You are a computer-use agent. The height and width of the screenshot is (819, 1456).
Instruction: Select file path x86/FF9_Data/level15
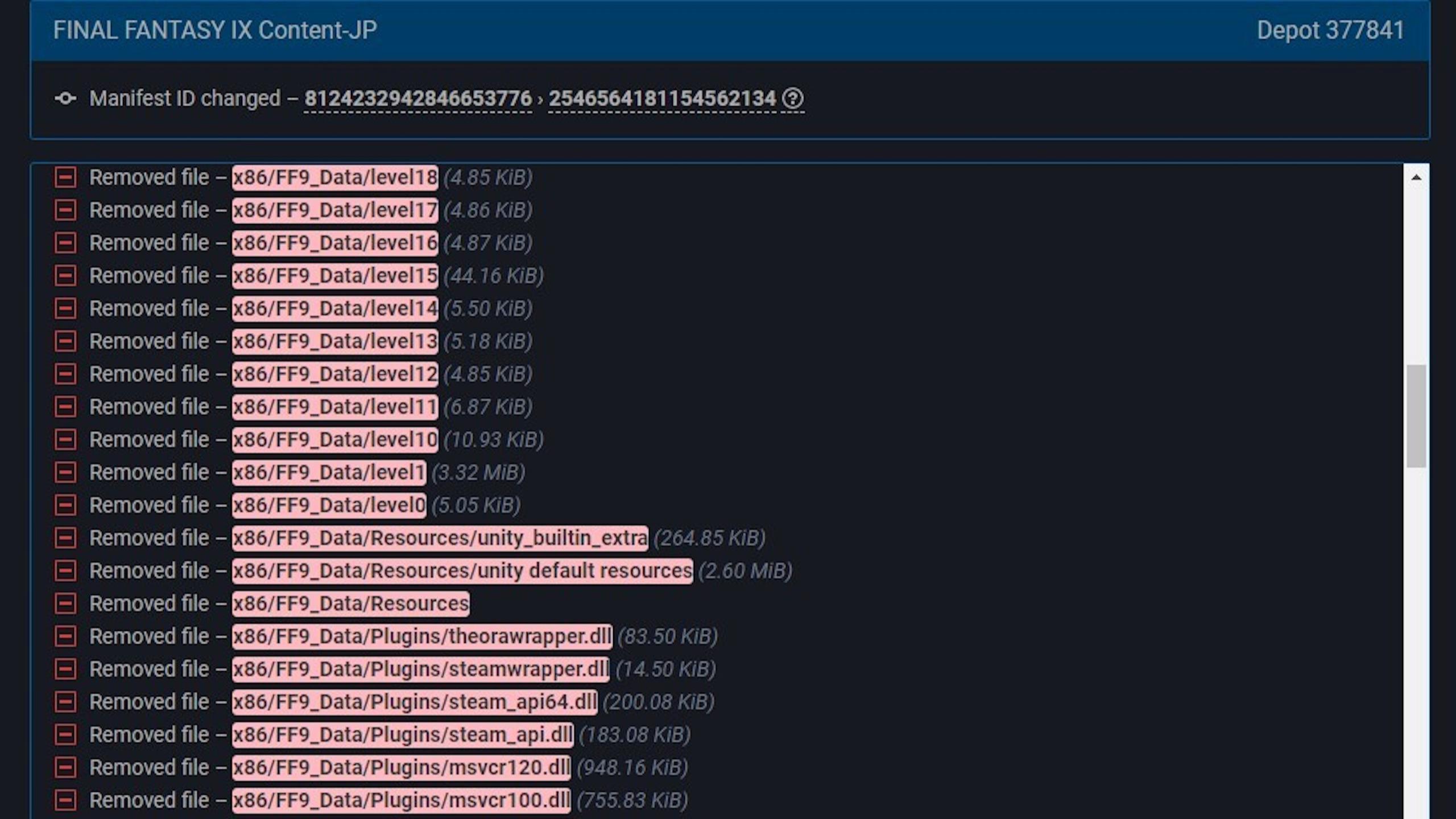(x=335, y=276)
